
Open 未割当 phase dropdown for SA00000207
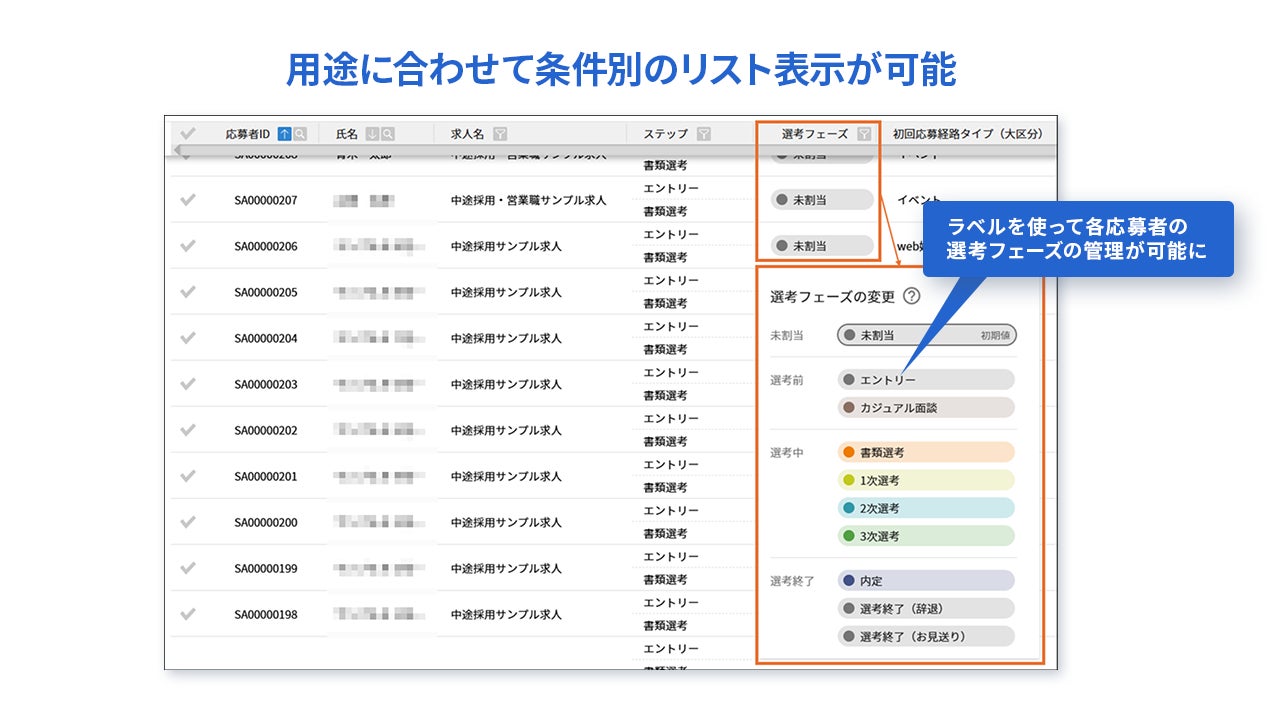pos(822,200)
